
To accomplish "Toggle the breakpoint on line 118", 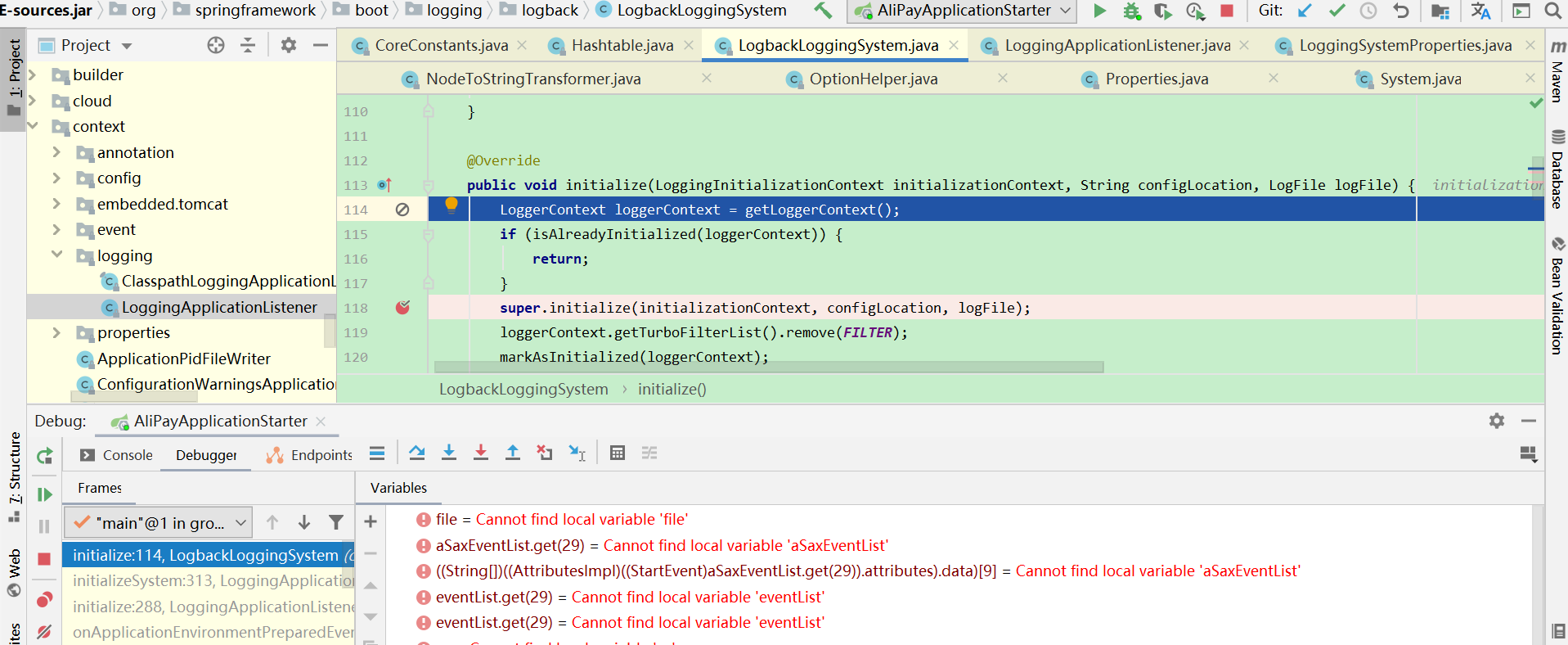I will pos(402,308).
